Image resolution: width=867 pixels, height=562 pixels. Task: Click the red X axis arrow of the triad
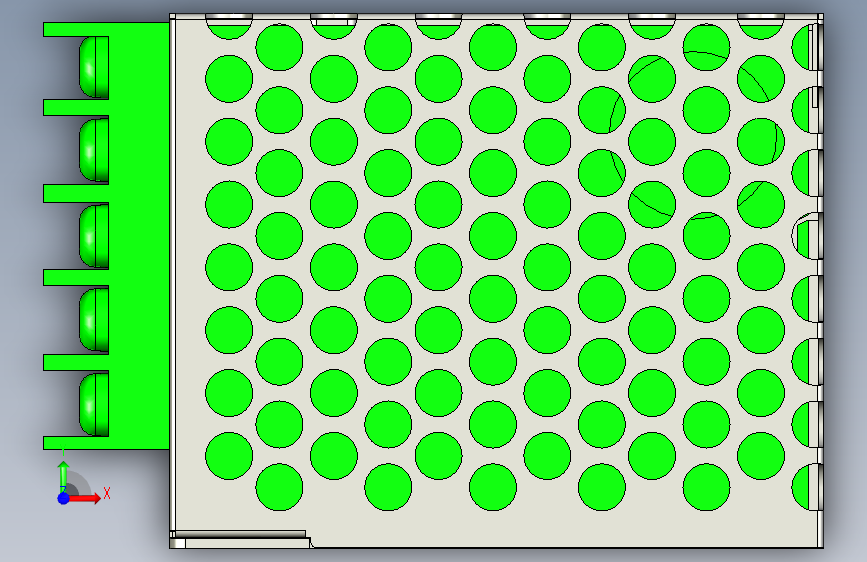85,498
